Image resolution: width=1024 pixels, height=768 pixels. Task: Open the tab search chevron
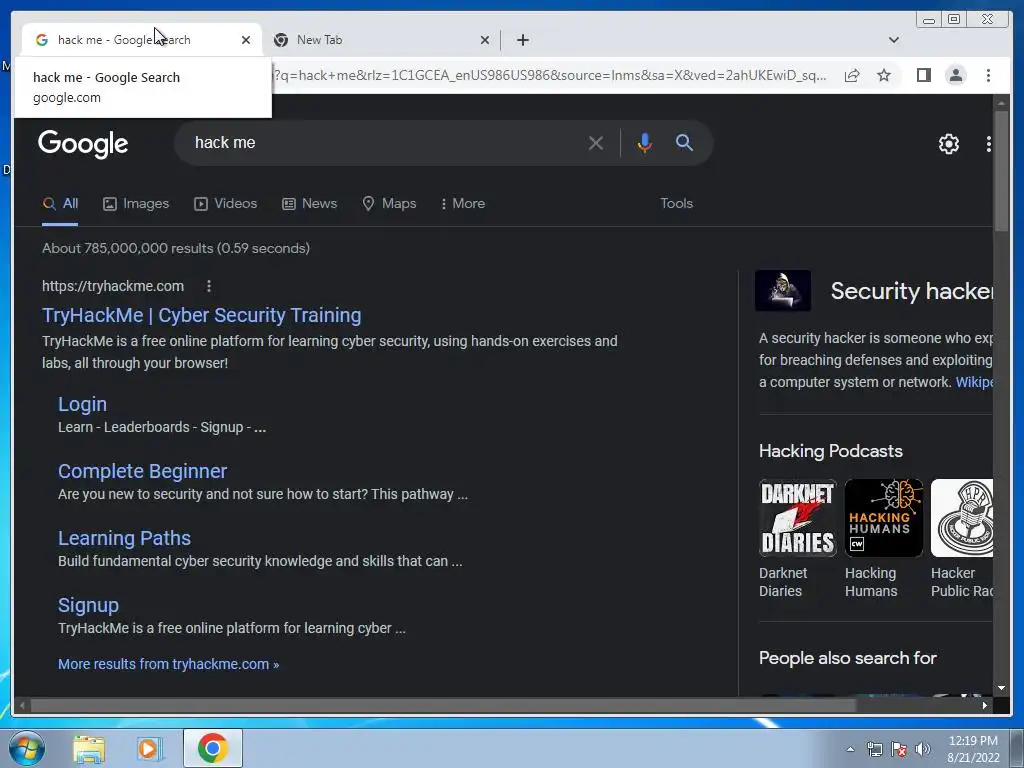pyautogui.click(x=893, y=40)
